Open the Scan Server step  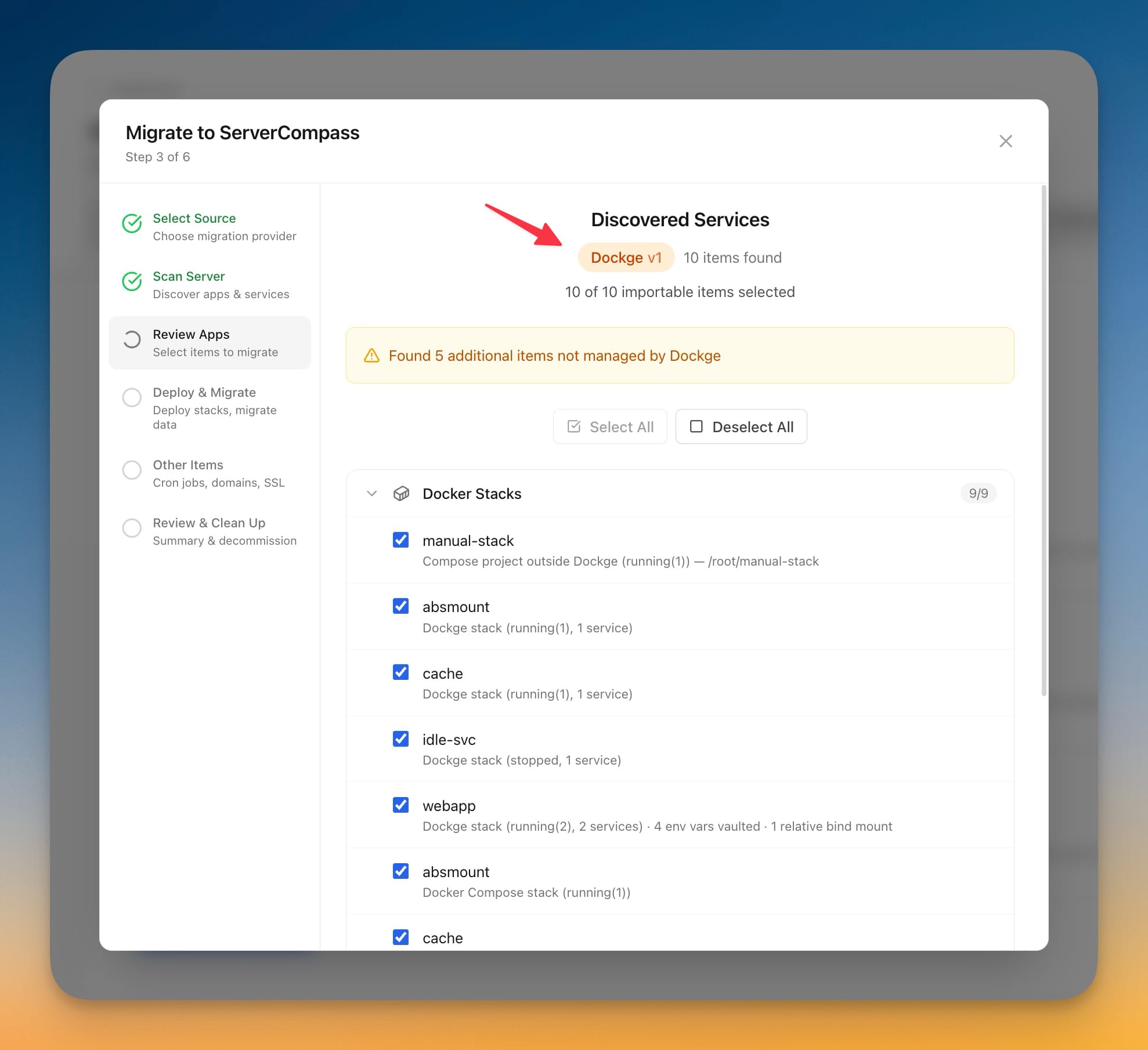[210, 285]
